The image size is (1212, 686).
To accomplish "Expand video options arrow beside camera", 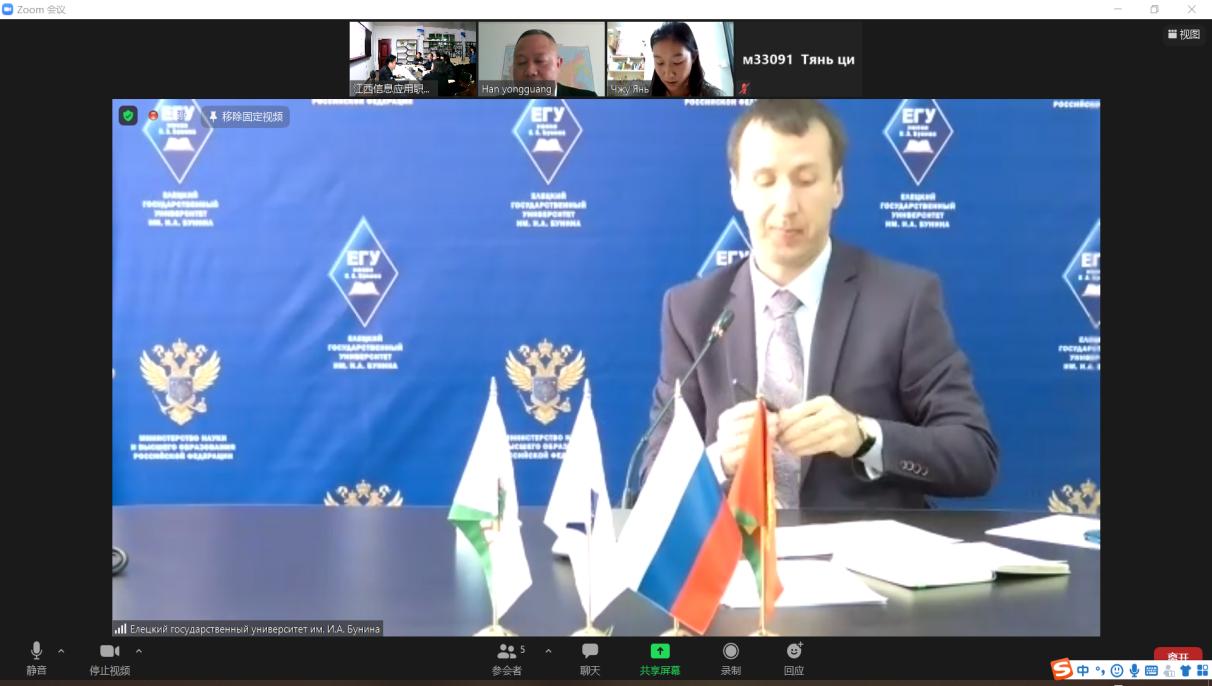I will (x=139, y=651).
